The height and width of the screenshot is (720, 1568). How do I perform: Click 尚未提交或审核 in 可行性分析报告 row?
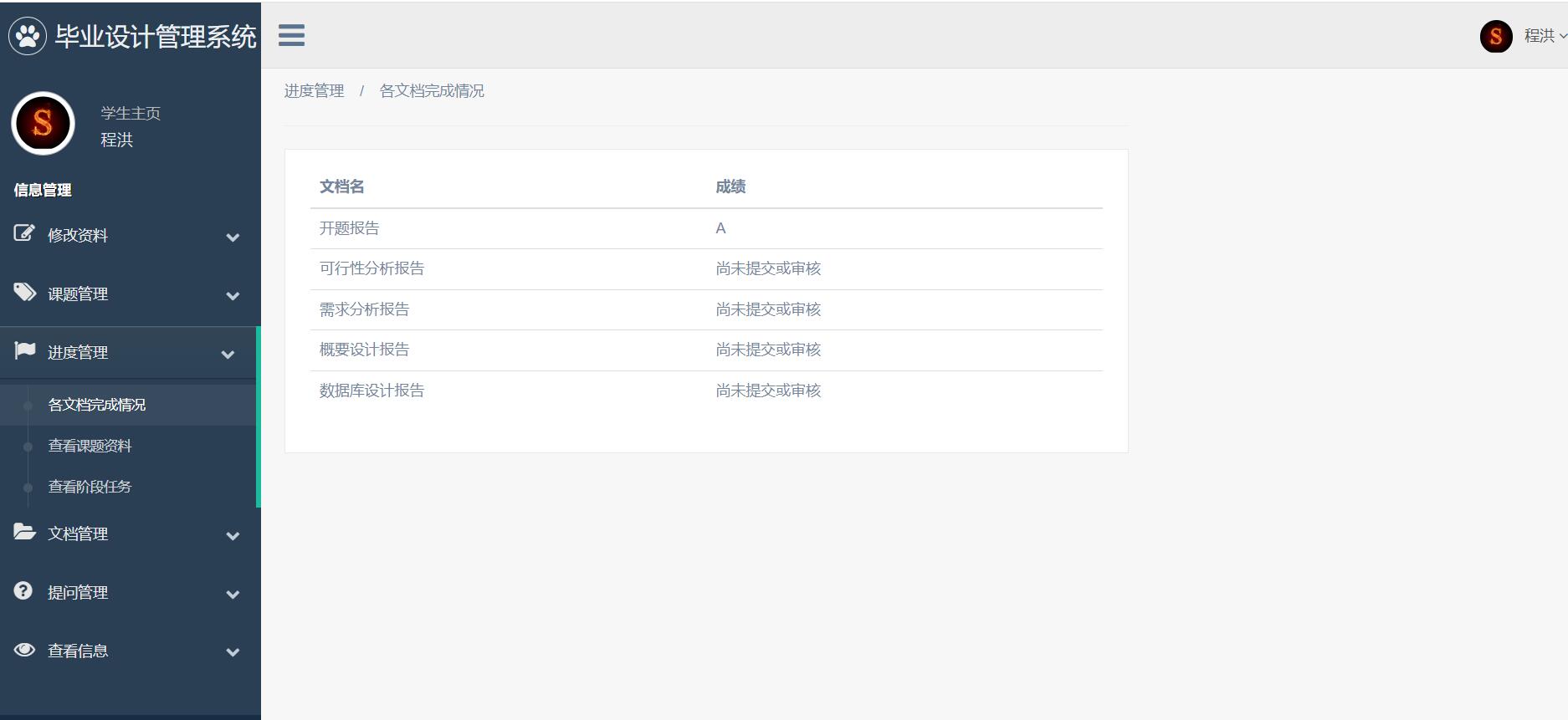tap(768, 268)
